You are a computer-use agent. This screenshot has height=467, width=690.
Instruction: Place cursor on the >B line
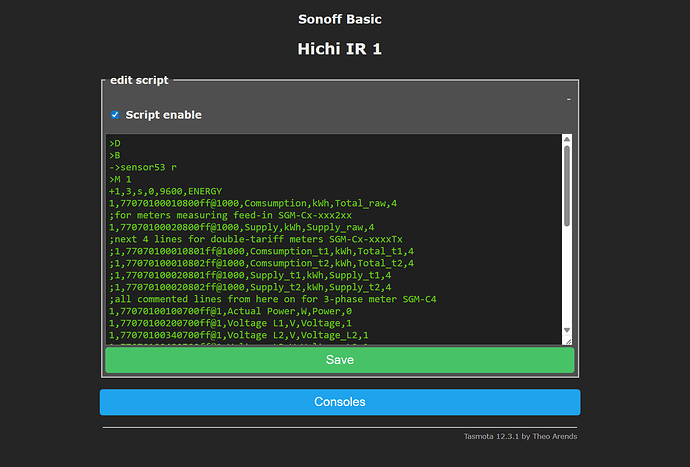tap(115, 156)
